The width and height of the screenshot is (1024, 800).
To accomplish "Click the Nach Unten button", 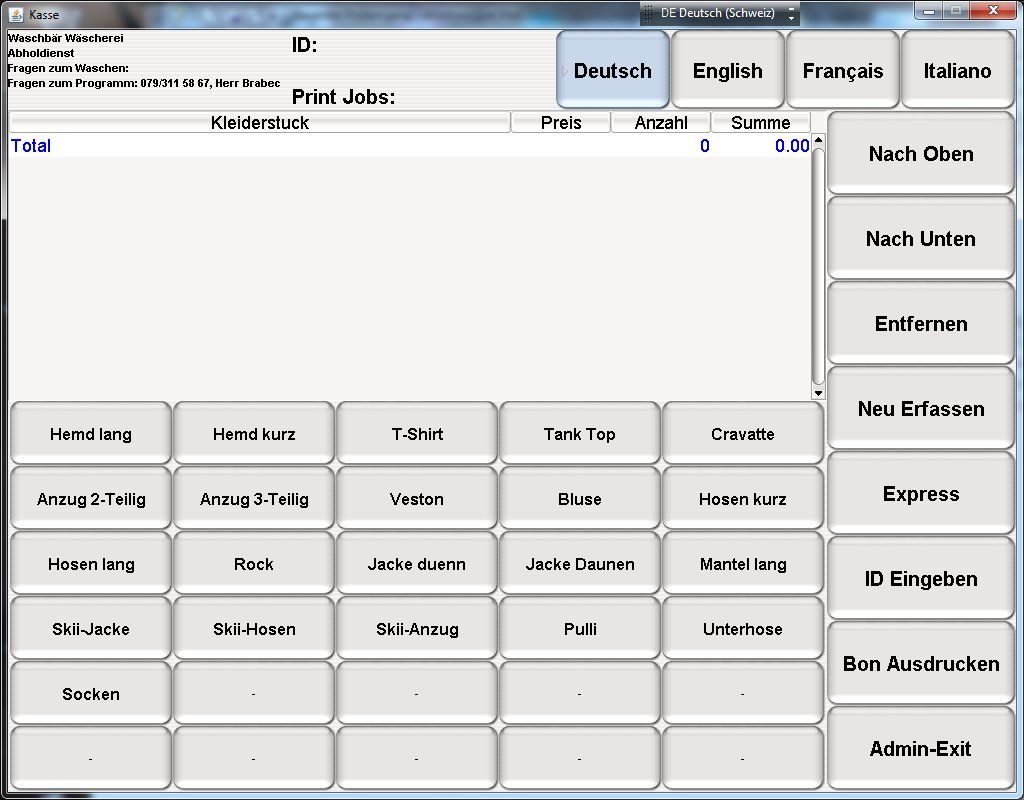I will pos(921,238).
